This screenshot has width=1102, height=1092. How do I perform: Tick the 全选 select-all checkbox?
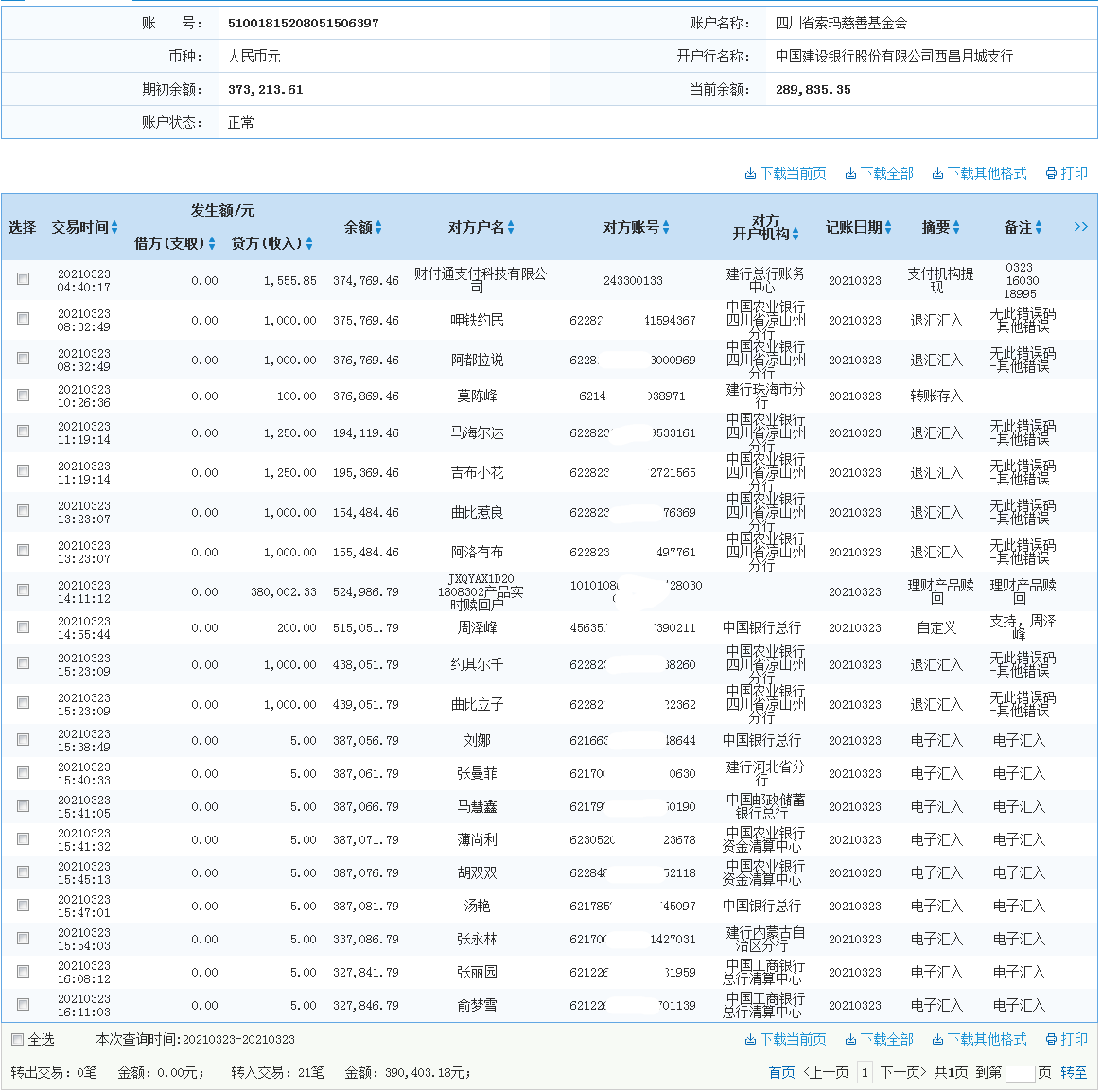point(17,1040)
